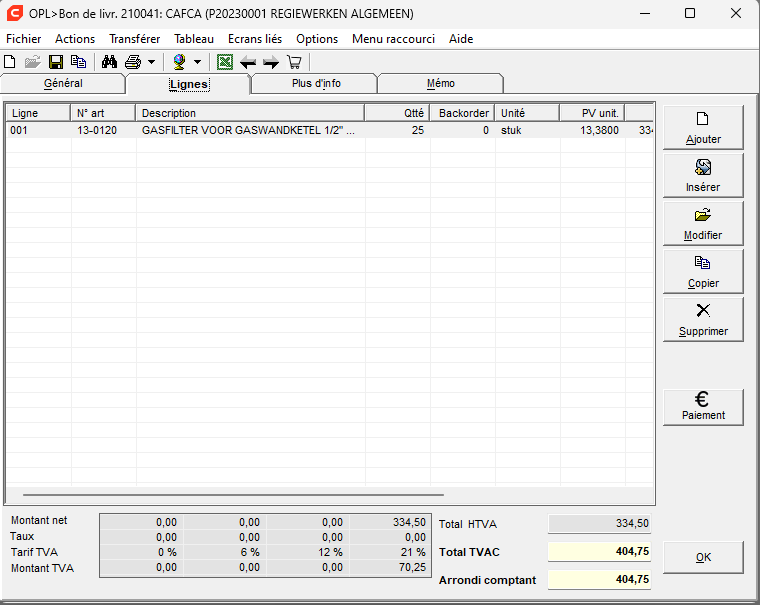Open the Transférer menu
The width and height of the screenshot is (760, 605).
[x=135, y=39]
